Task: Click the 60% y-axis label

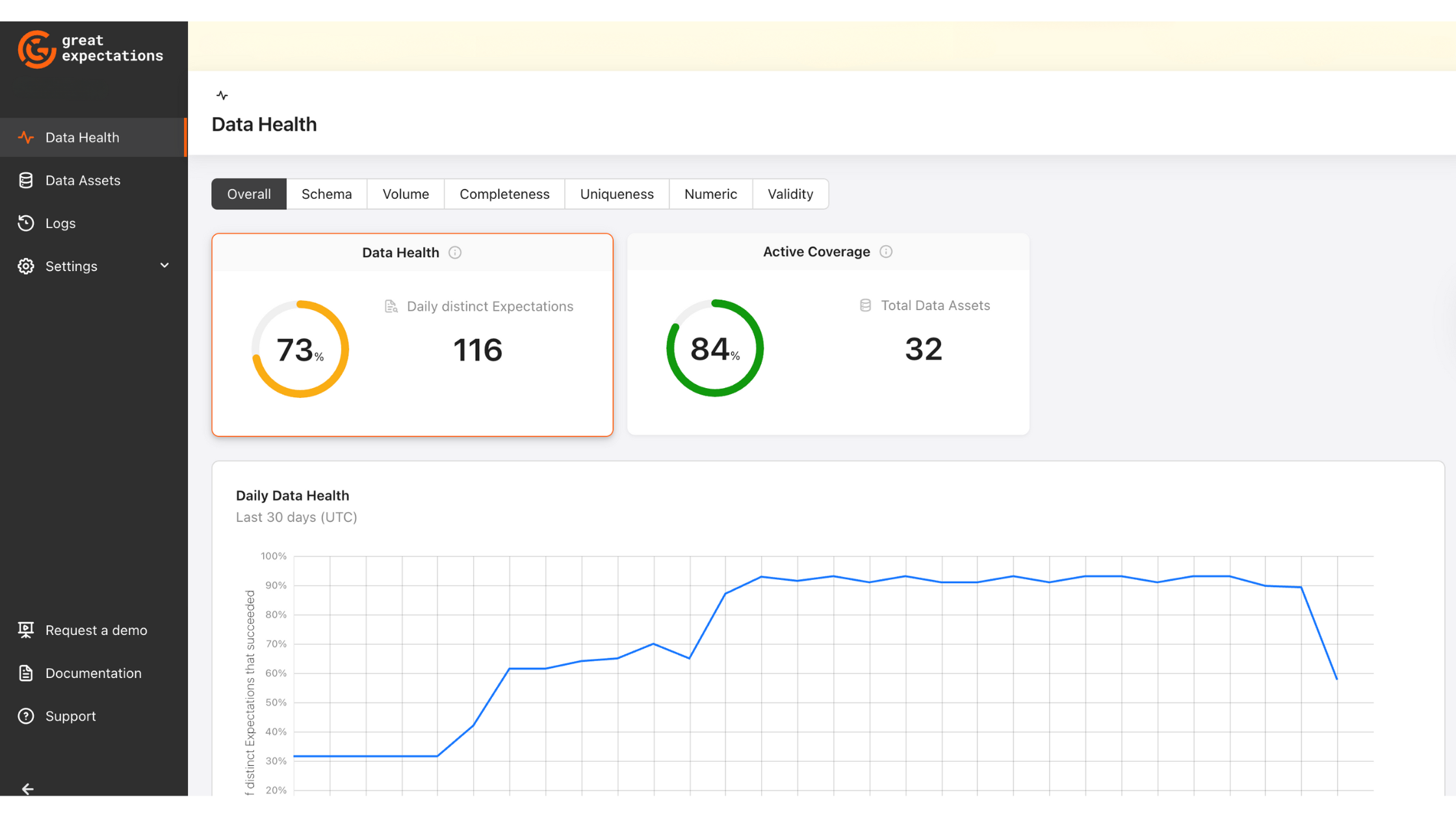Action: tap(276, 673)
